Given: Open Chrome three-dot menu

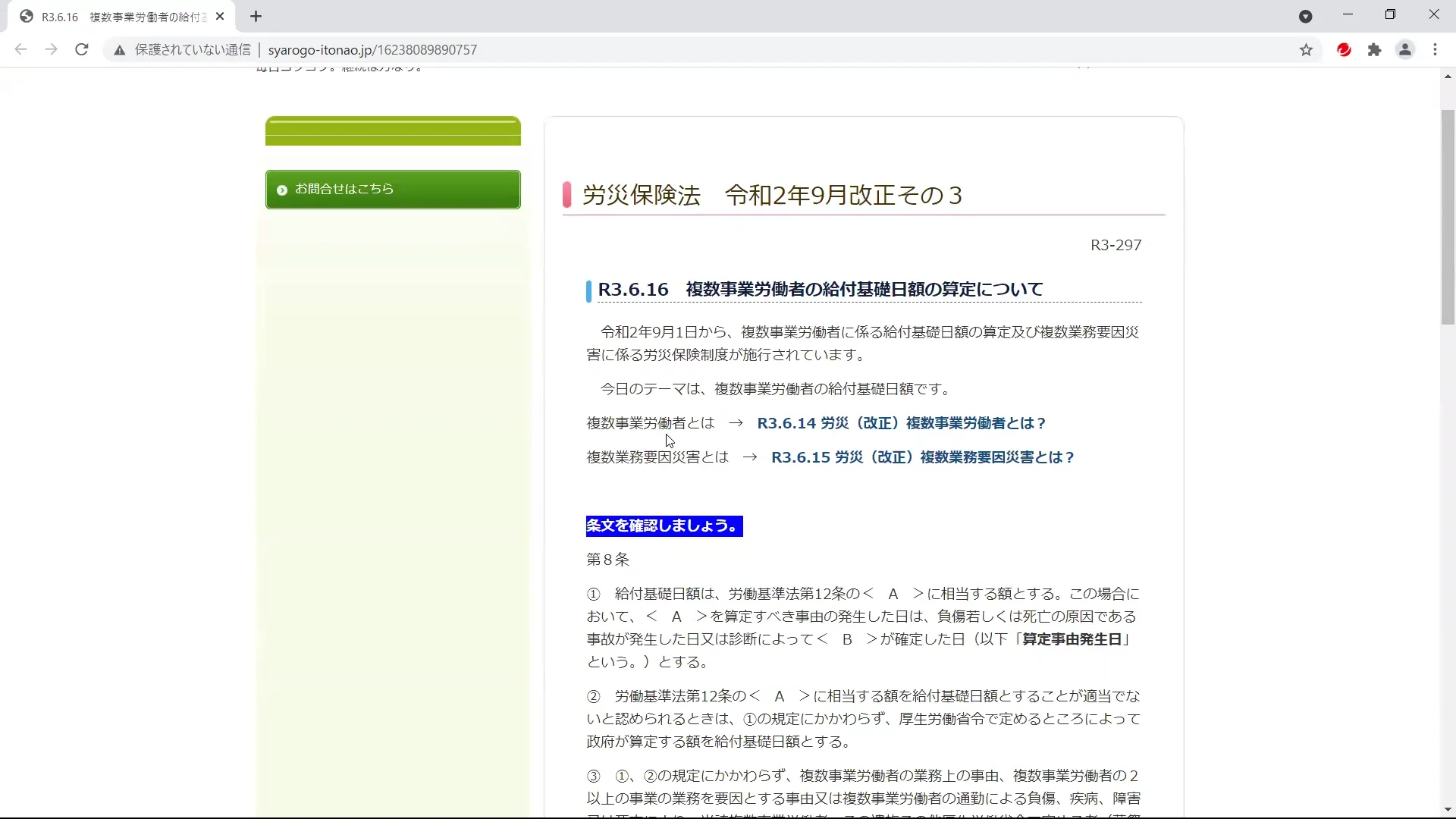Looking at the screenshot, I should coord(1435,50).
